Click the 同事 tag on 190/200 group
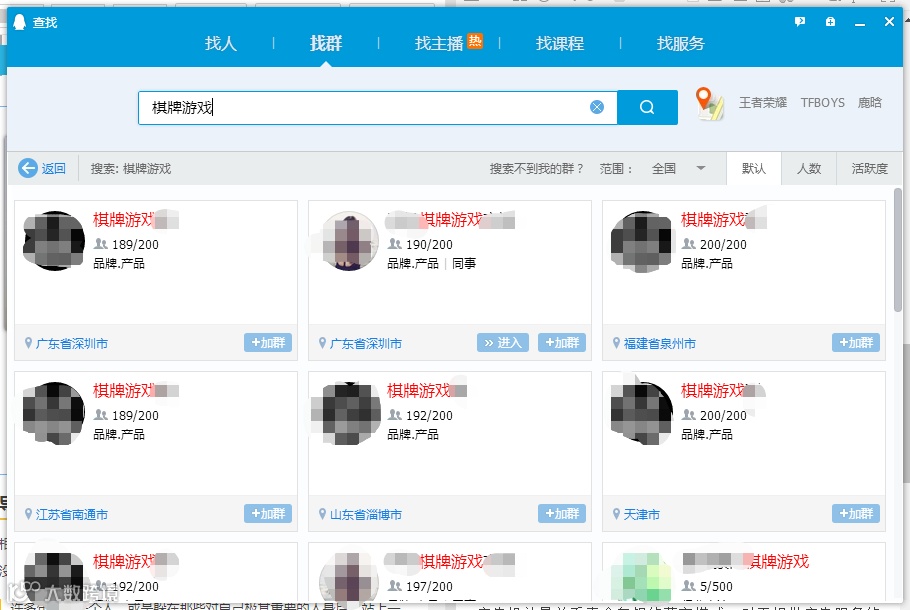The image size is (910, 610). pyautogui.click(x=464, y=264)
